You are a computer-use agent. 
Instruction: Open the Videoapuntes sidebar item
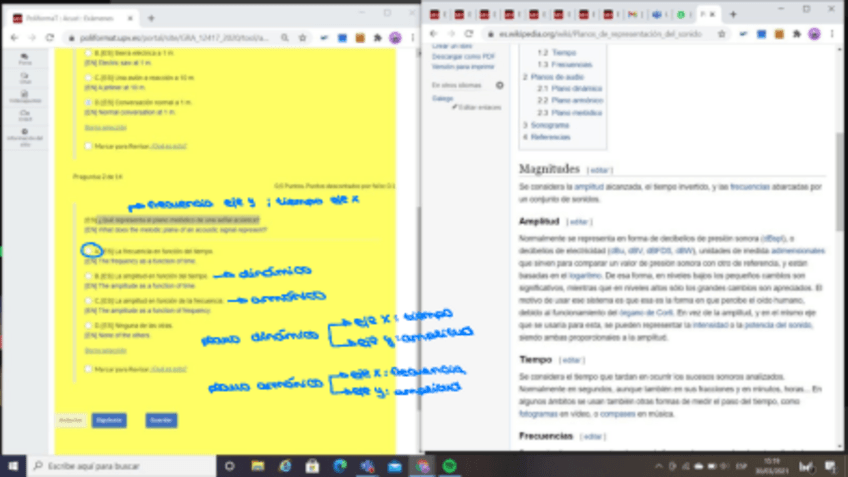pos(25,97)
